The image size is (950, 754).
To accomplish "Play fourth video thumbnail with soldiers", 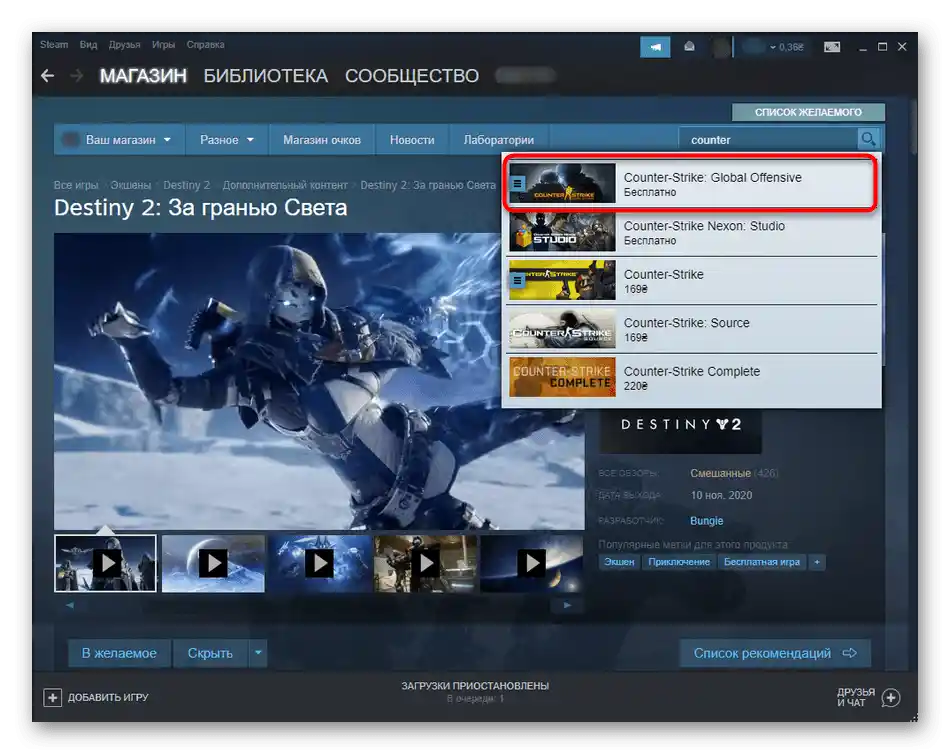I will tap(426, 563).
